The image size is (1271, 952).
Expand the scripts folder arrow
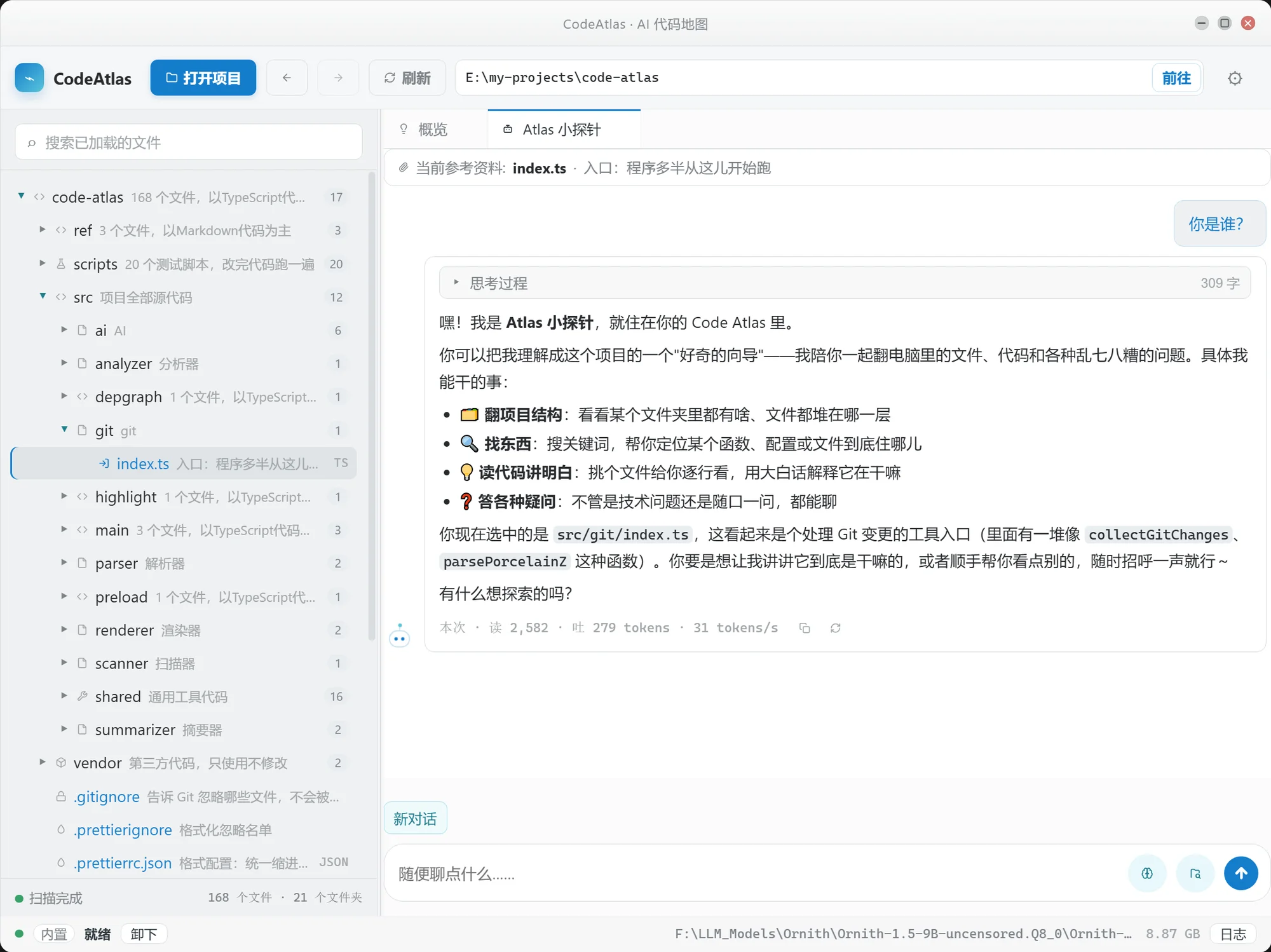43,263
